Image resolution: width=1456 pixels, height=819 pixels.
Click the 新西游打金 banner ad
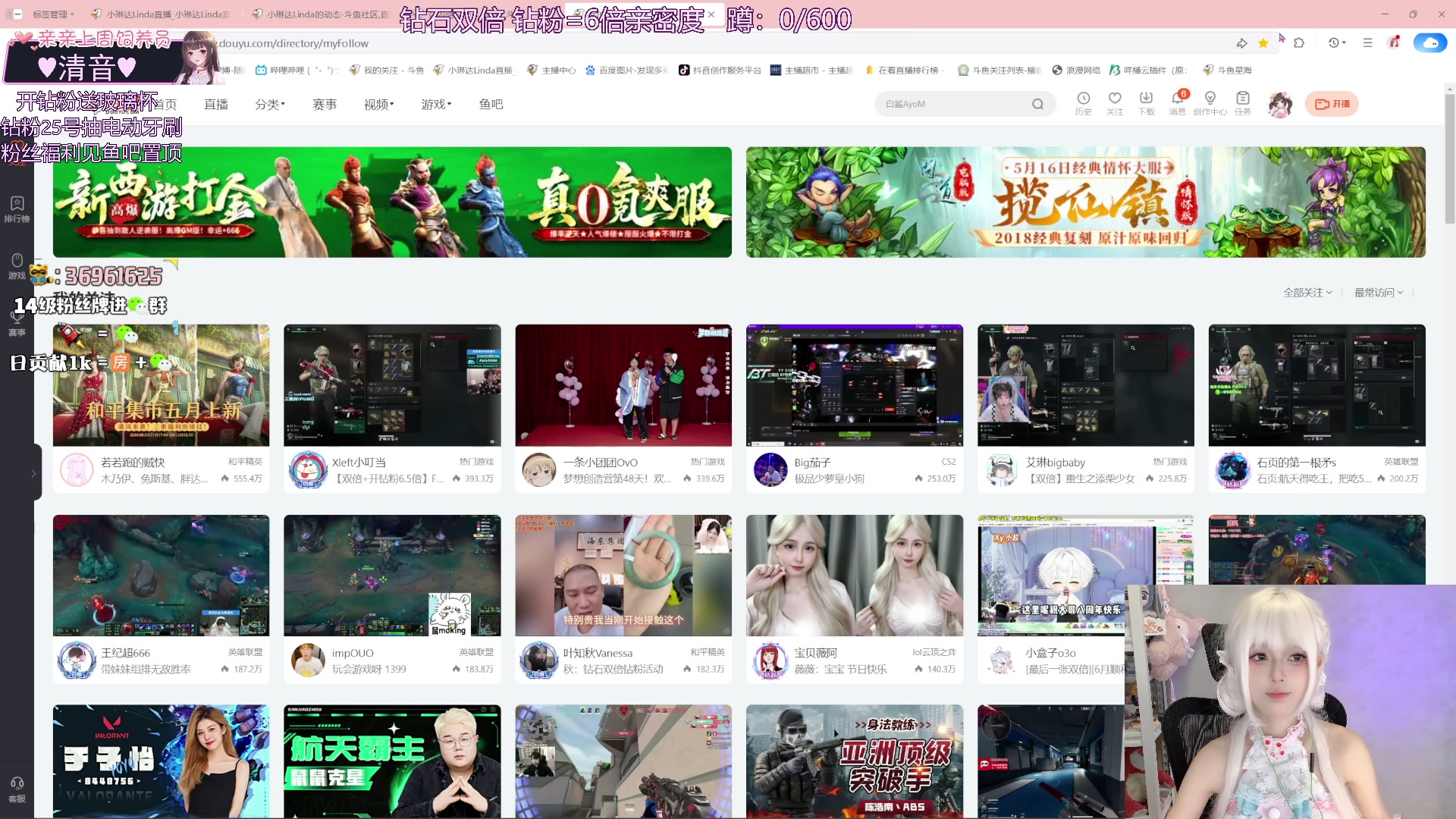tap(392, 202)
